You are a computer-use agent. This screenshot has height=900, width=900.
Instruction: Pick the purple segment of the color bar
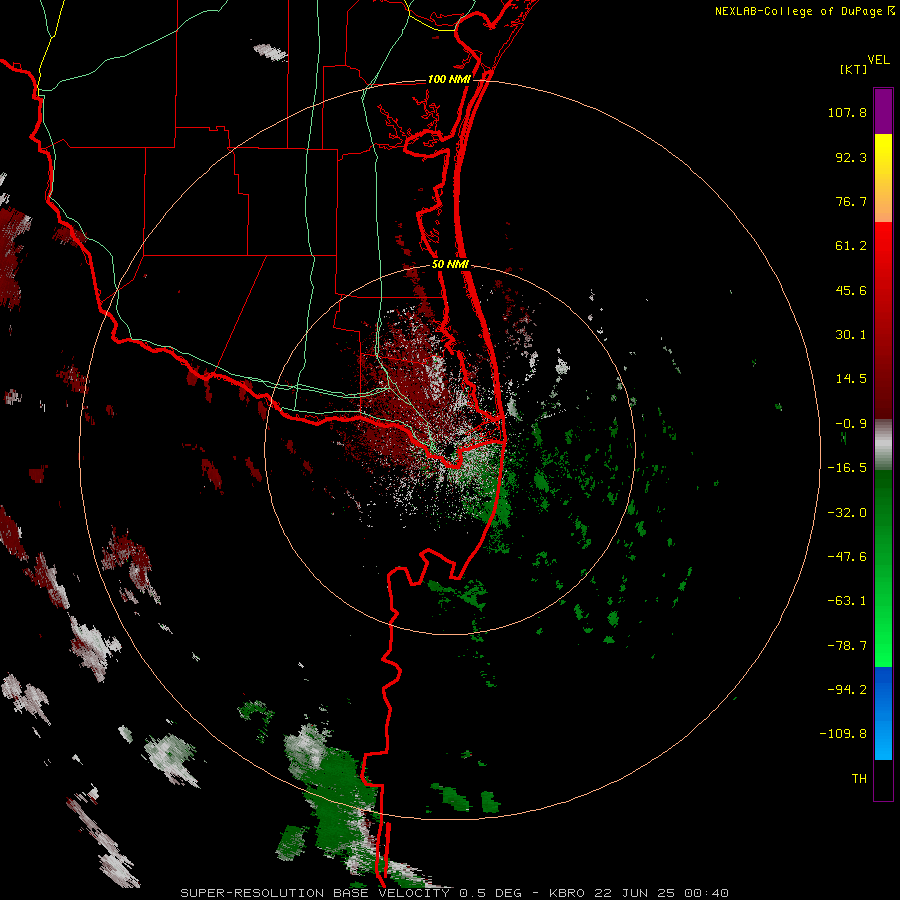(x=883, y=111)
